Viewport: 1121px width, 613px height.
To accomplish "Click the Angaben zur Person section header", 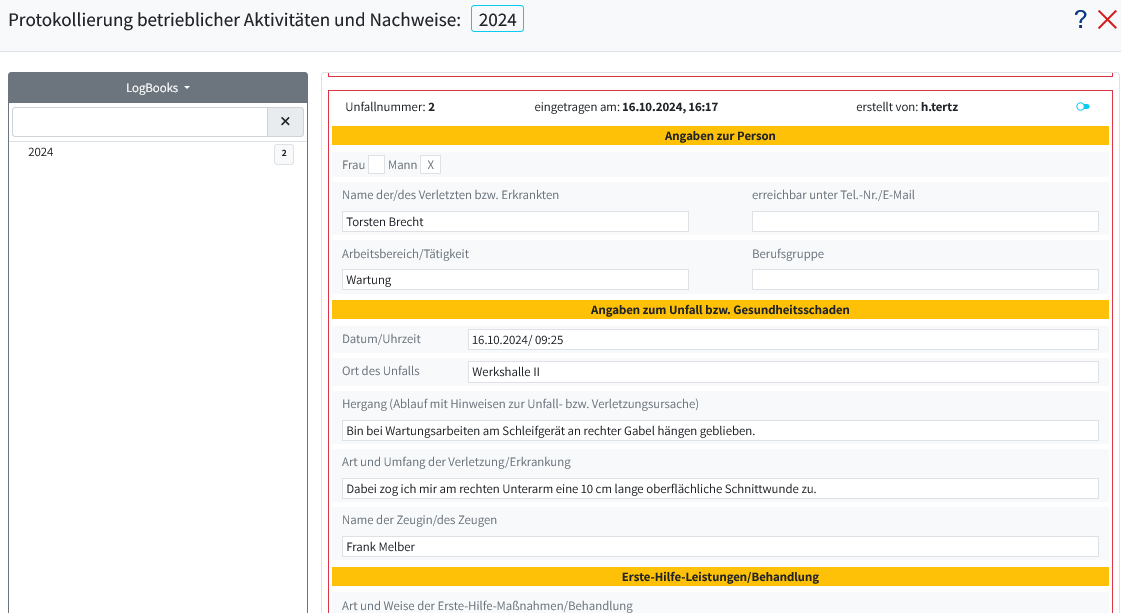I will coord(721,136).
